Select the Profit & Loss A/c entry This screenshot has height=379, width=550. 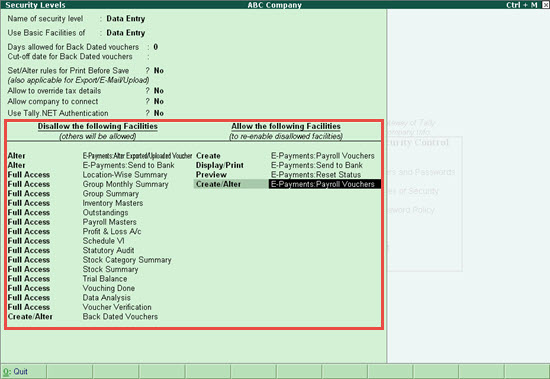[x=112, y=232]
